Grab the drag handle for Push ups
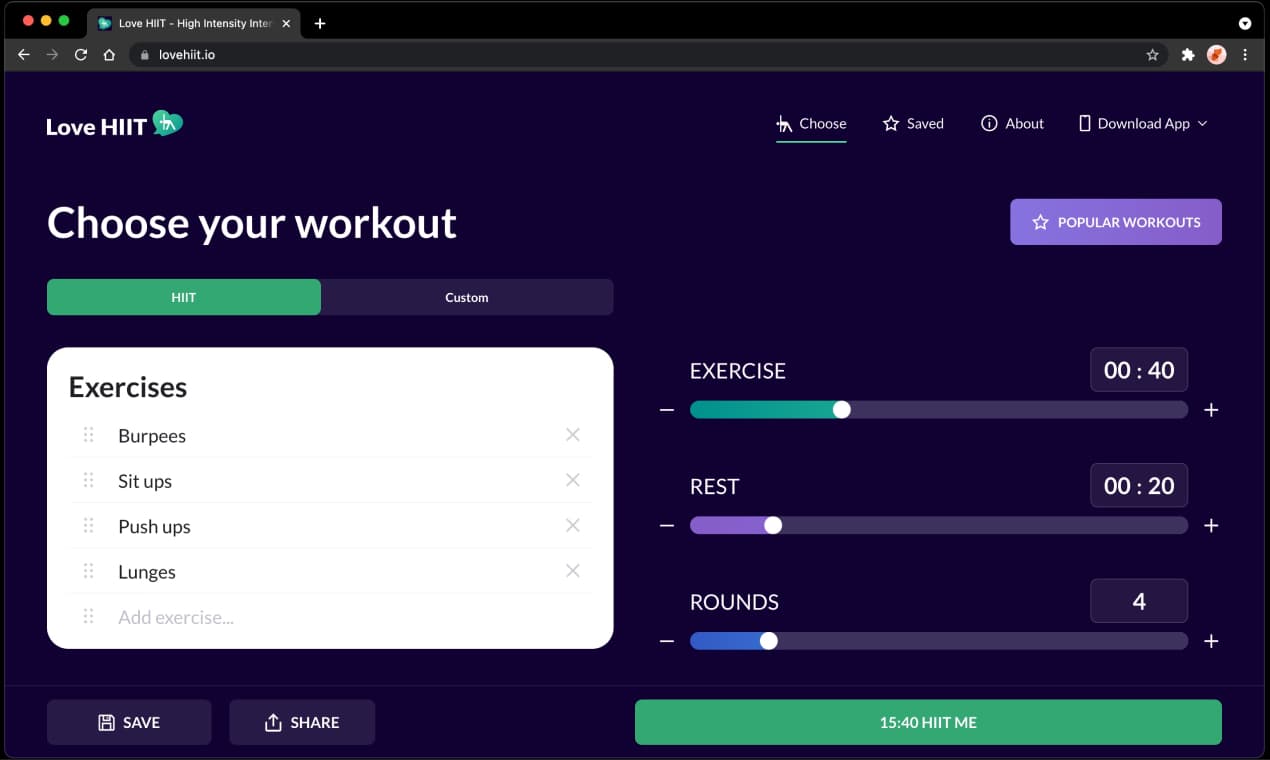This screenshot has height=760, width=1270. (x=88, y=526)
